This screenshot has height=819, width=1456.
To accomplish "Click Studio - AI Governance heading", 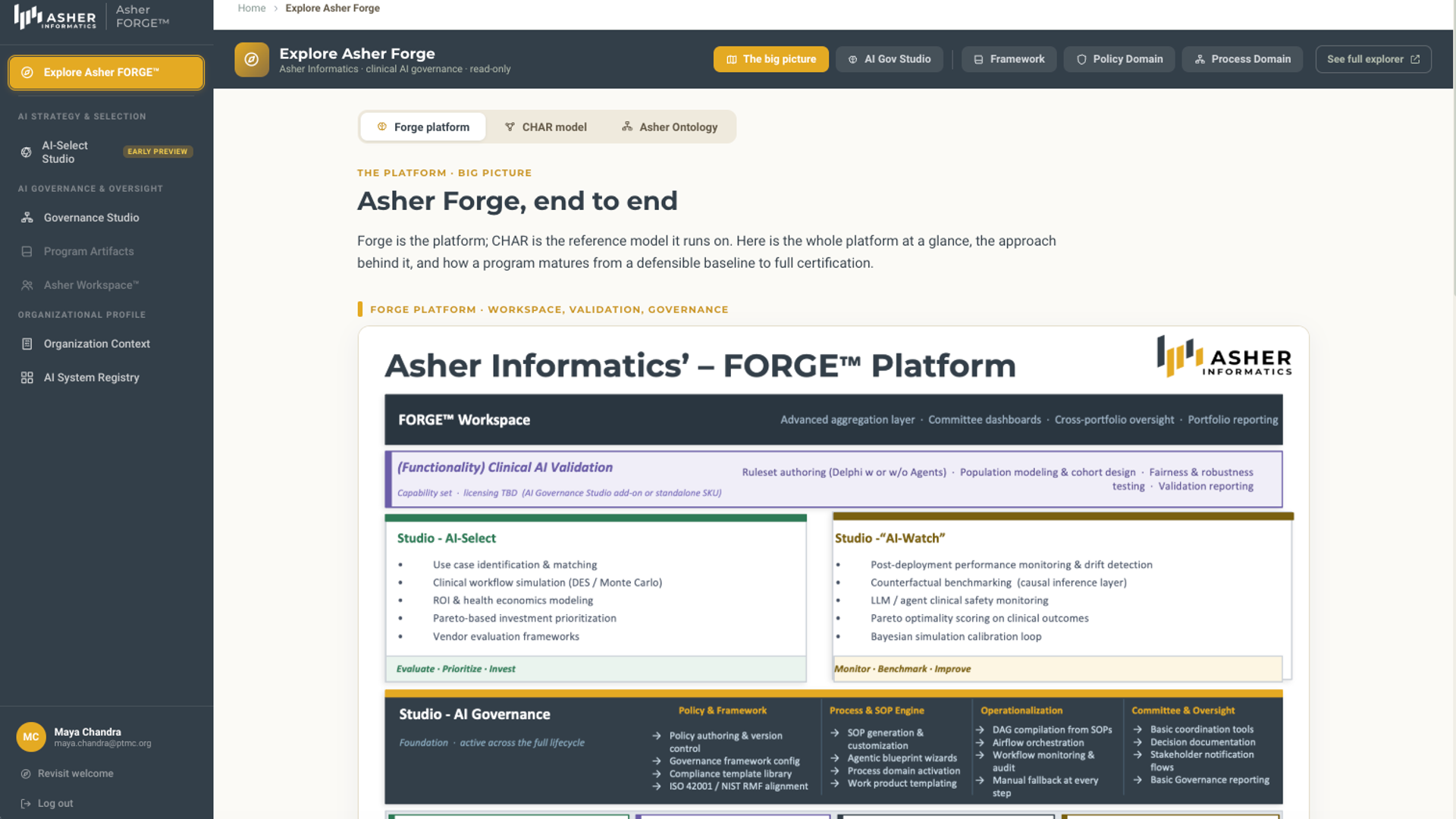I will tap(475, 714).
